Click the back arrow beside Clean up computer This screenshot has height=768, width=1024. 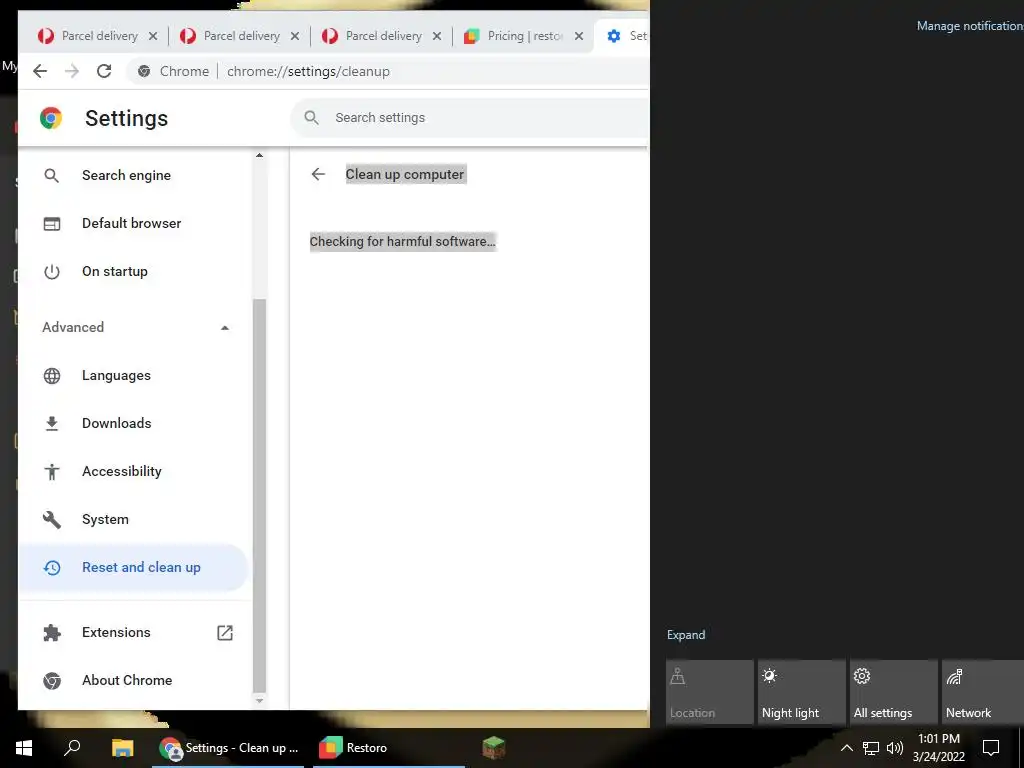318,174
